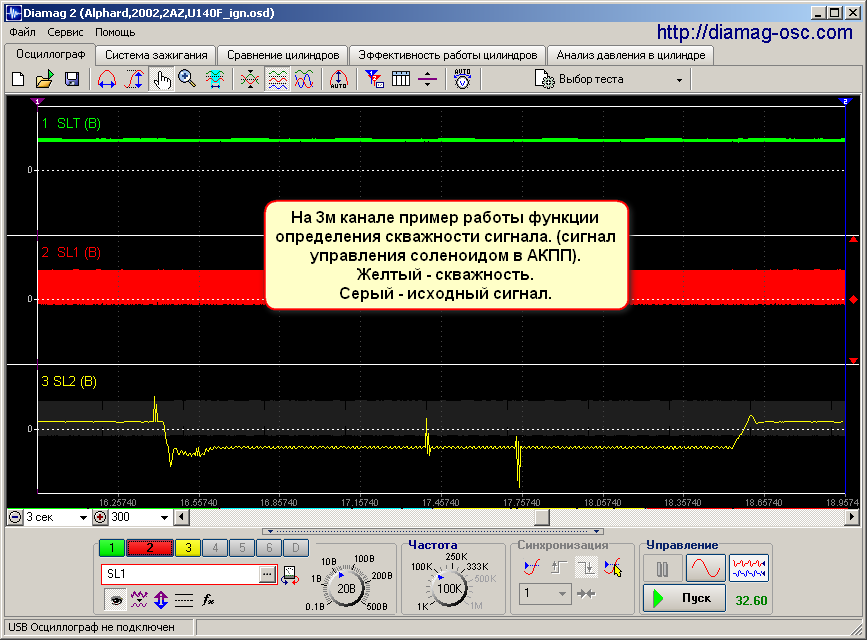867x640 pixels.
Task: Select the rising step sync mode
Action: coord(559,567)
